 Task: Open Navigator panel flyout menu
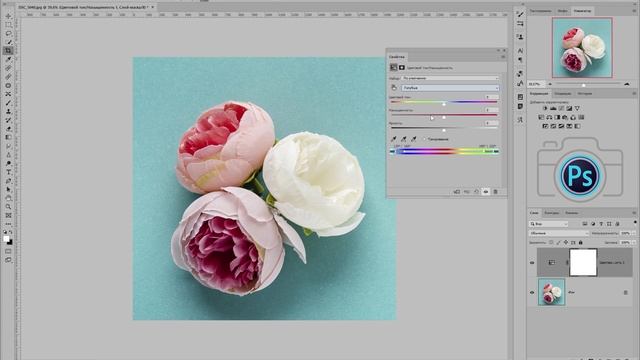click(635, 11)
